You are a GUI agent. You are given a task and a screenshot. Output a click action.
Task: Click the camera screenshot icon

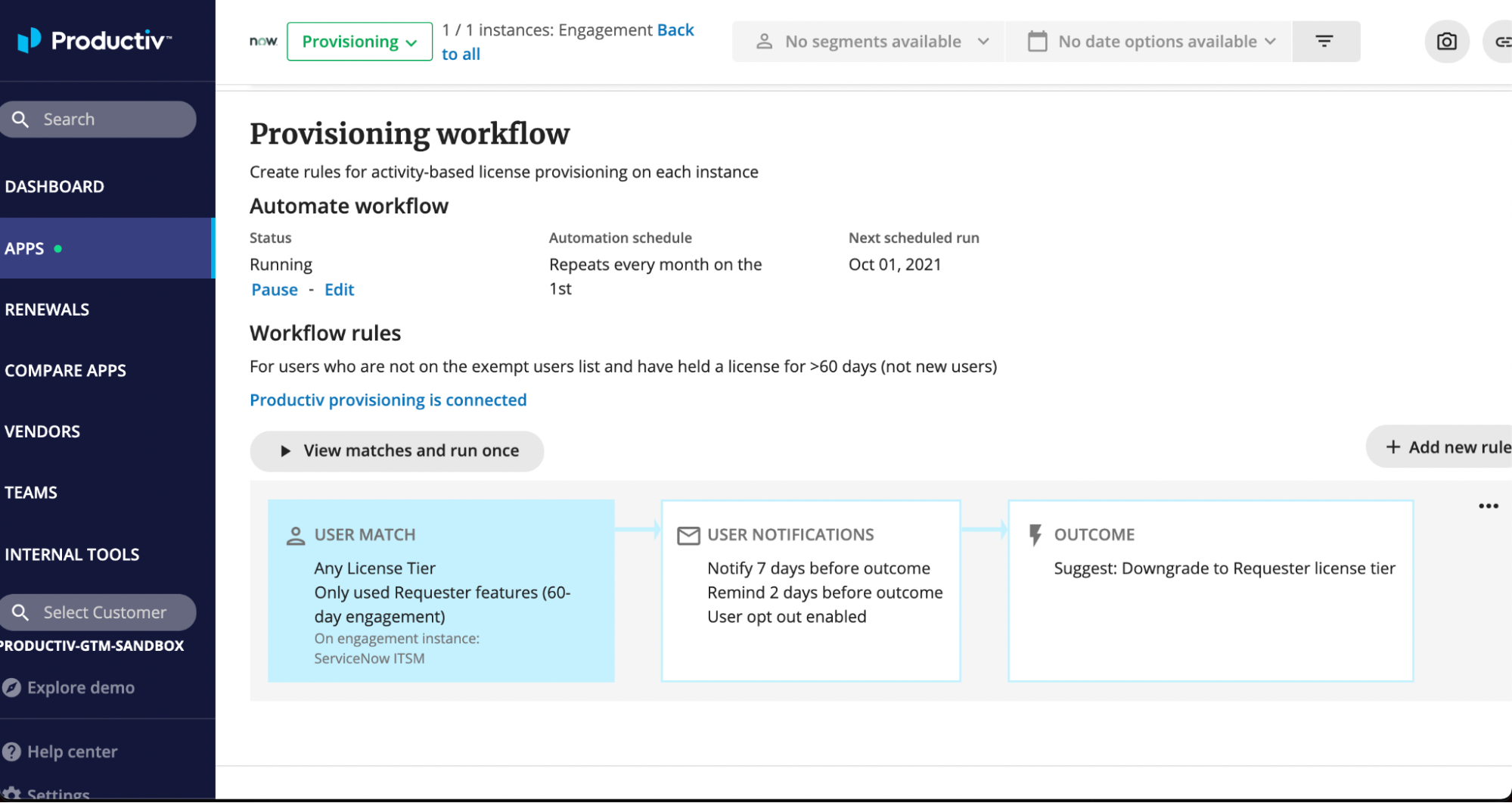tap(1446, 42)
